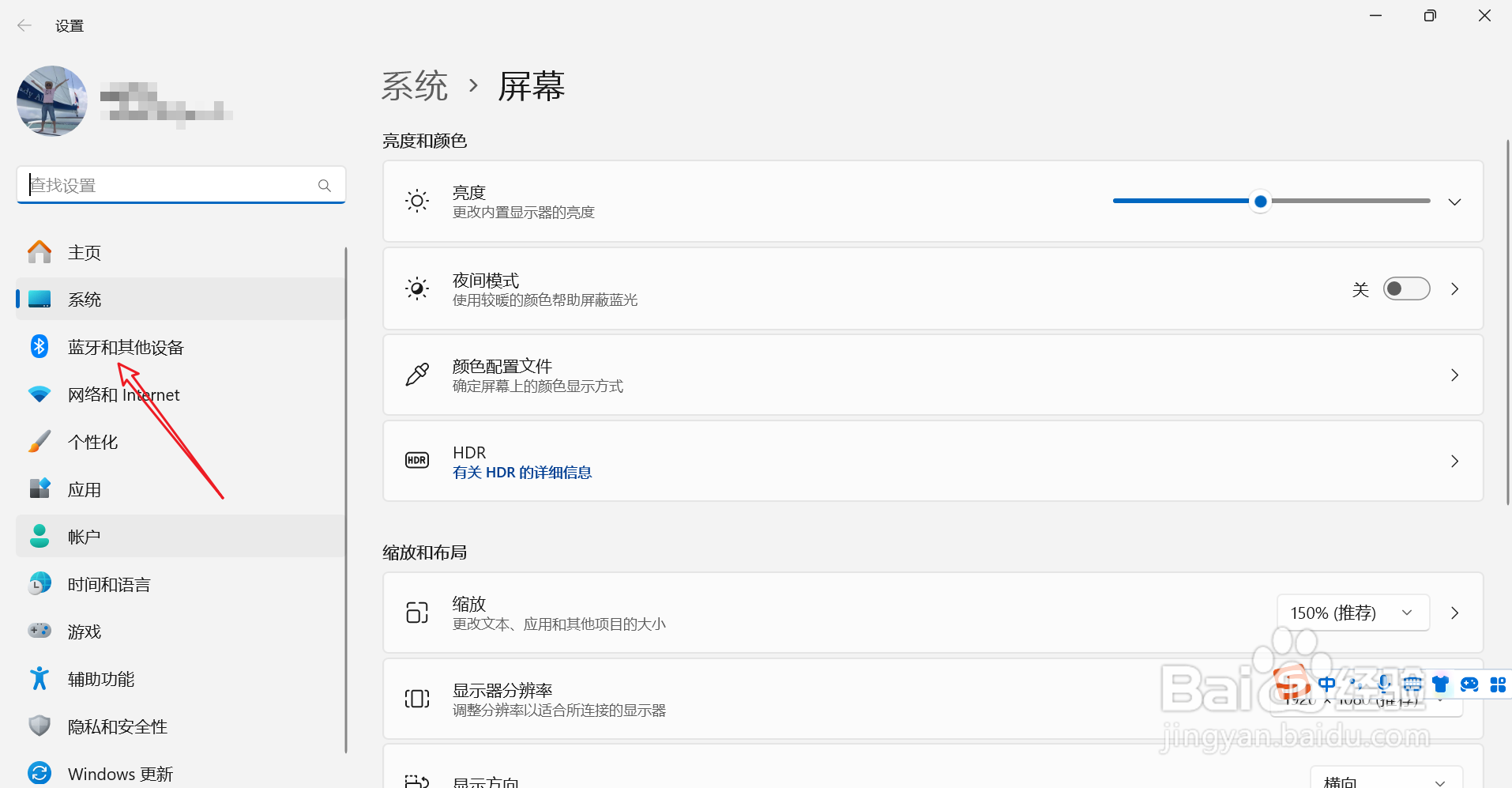Click the Sogou game center controller icon
The width and height of the screenshot is (1512, 788).
click(1470, 684)
